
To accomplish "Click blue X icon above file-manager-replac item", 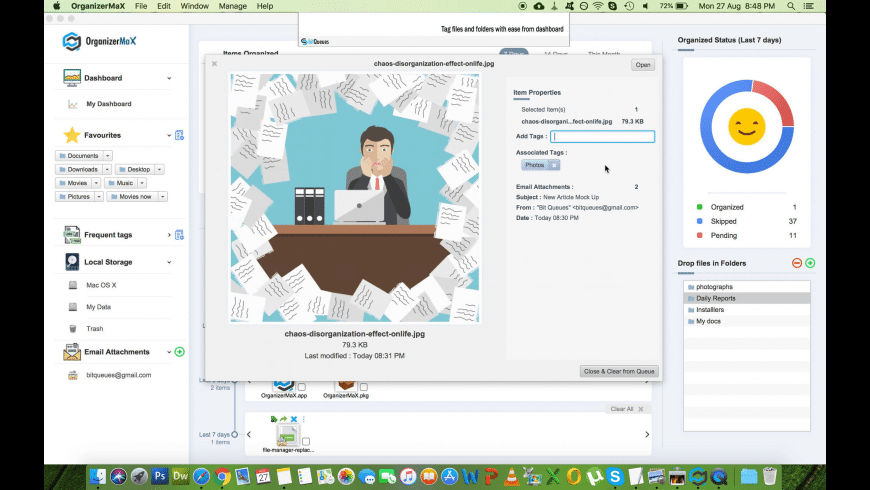I will click(294, 419).
